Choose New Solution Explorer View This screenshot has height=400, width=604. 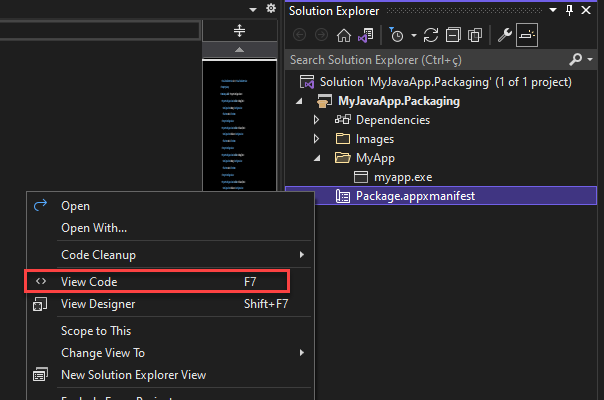[170, 375]
